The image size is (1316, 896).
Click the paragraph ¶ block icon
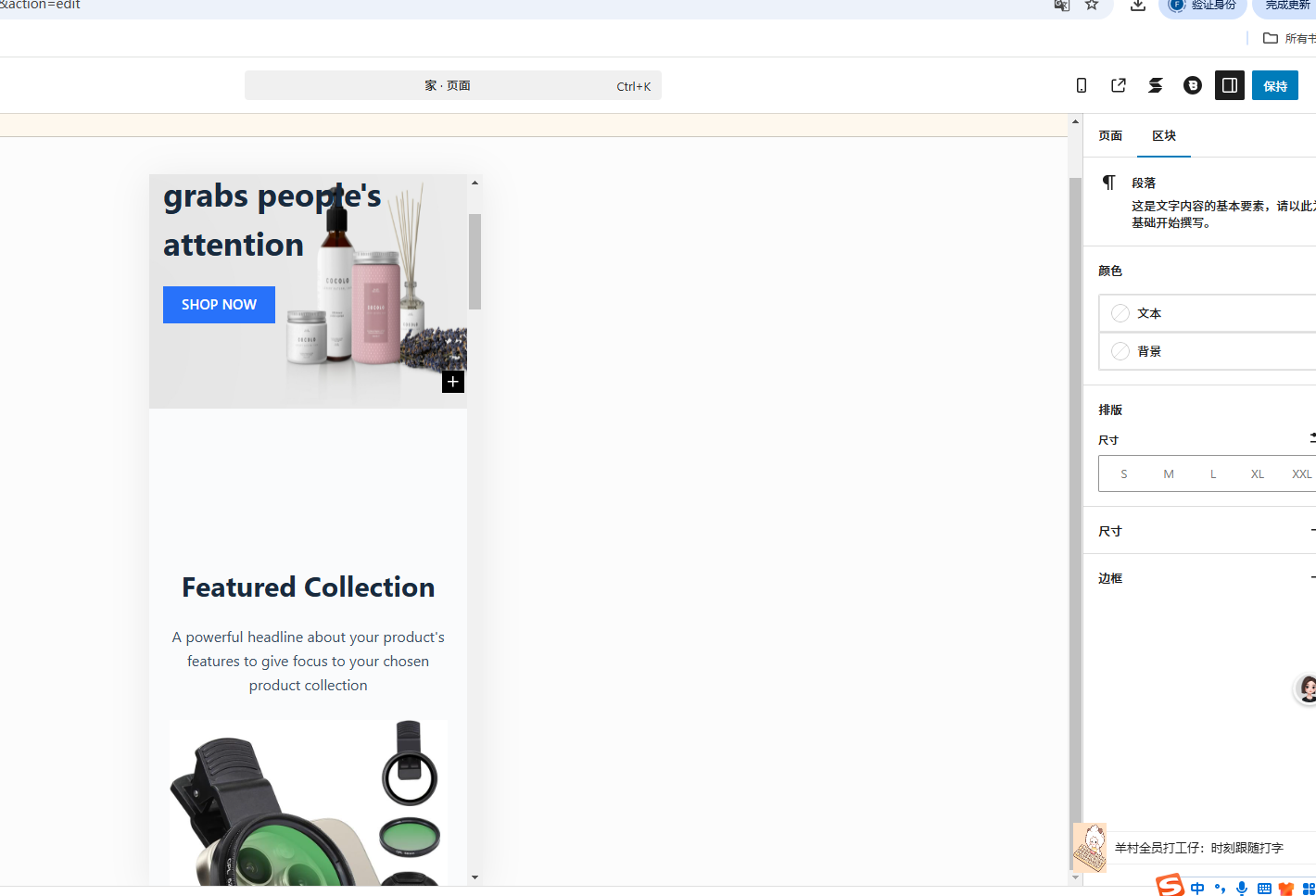1108,183
